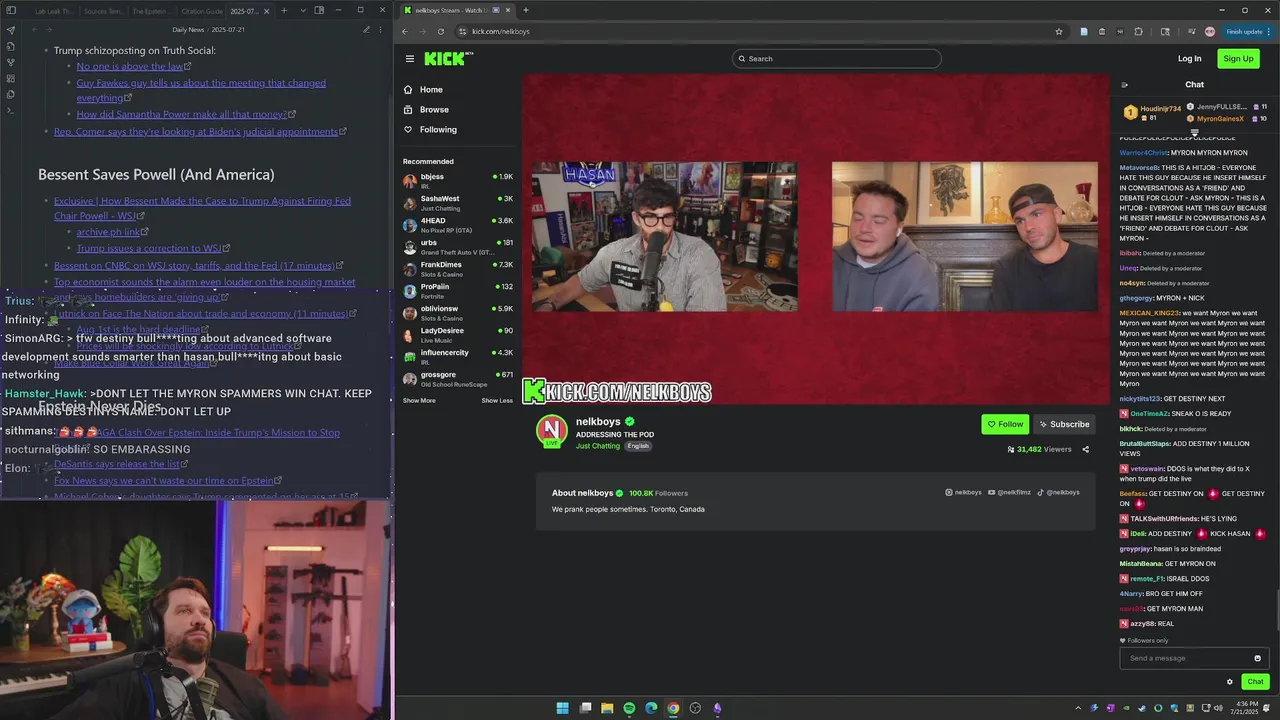Open the nelkboys channel avatar

tap(552, 431)
